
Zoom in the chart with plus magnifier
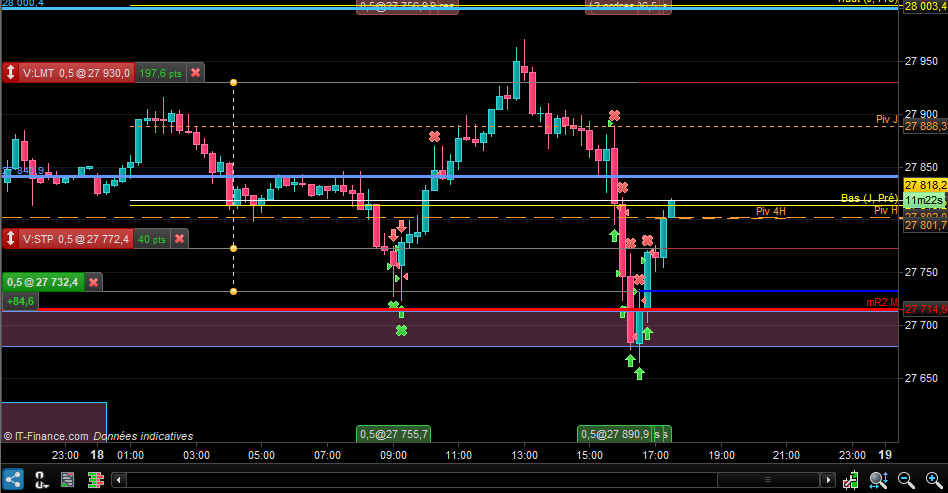point(933,480)
